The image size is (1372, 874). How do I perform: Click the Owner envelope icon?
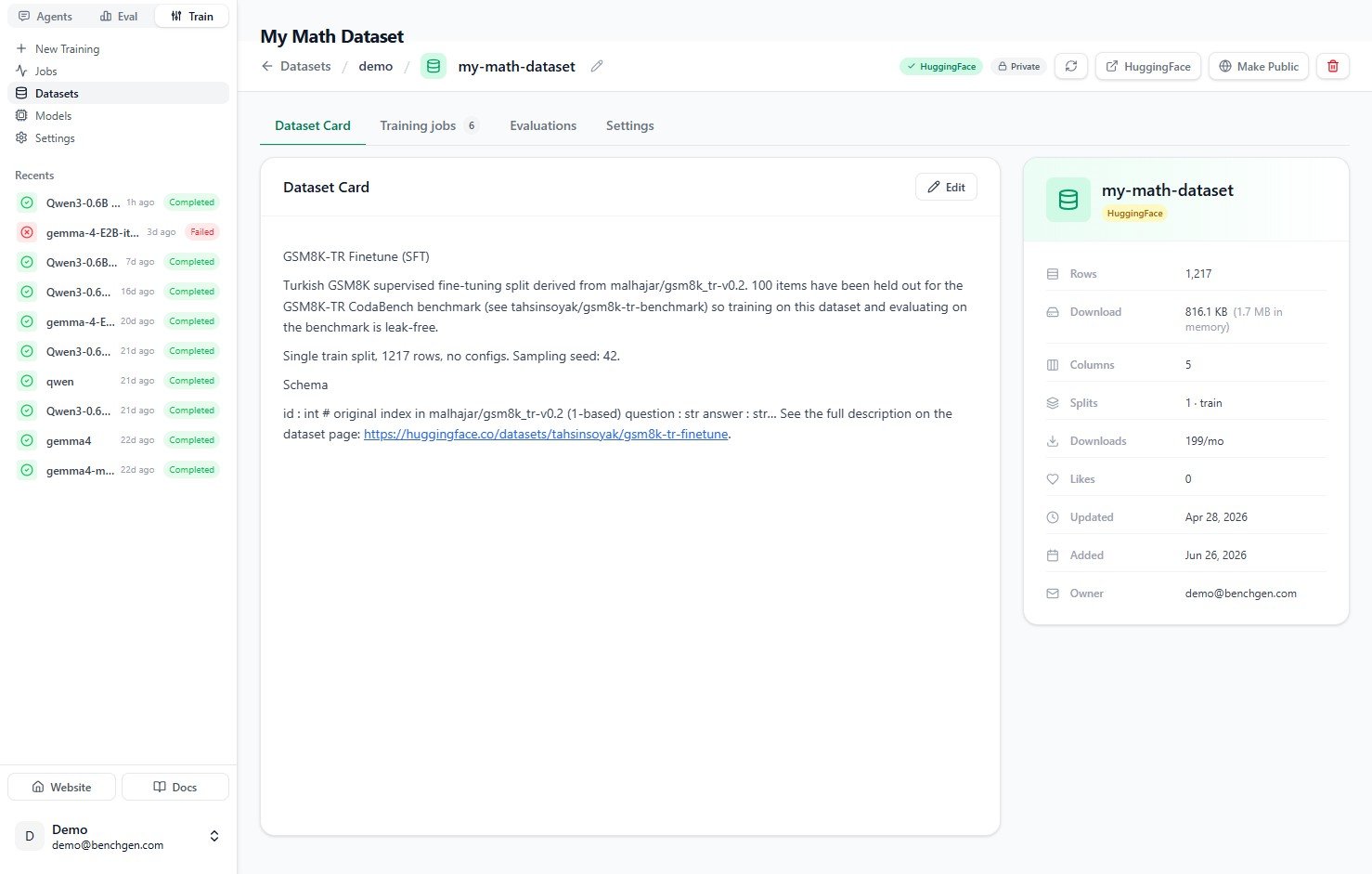click(x=1053, y=594)
